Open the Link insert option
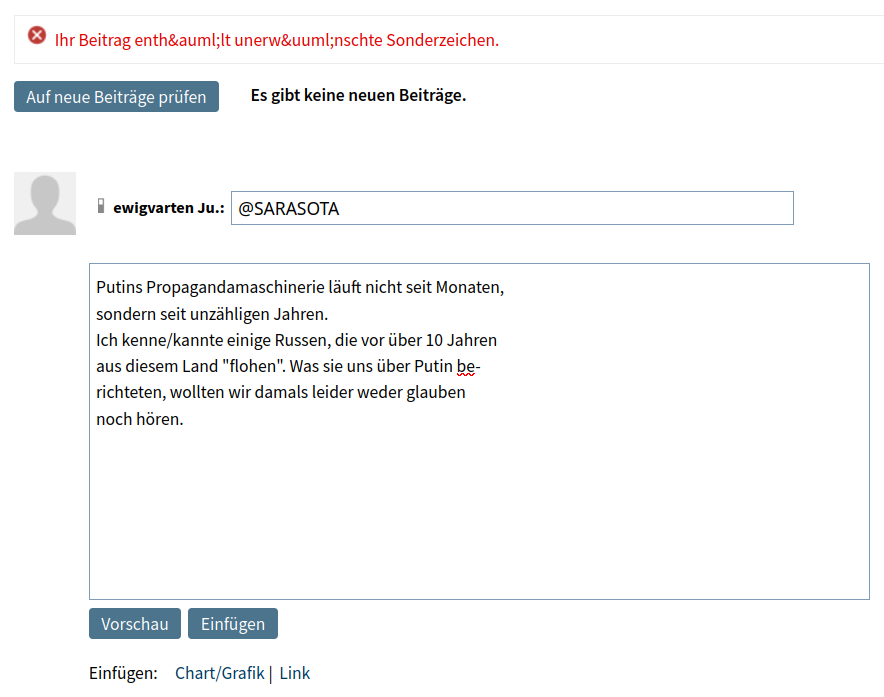The height and width of the screenshot is (697, 884). 295,673
